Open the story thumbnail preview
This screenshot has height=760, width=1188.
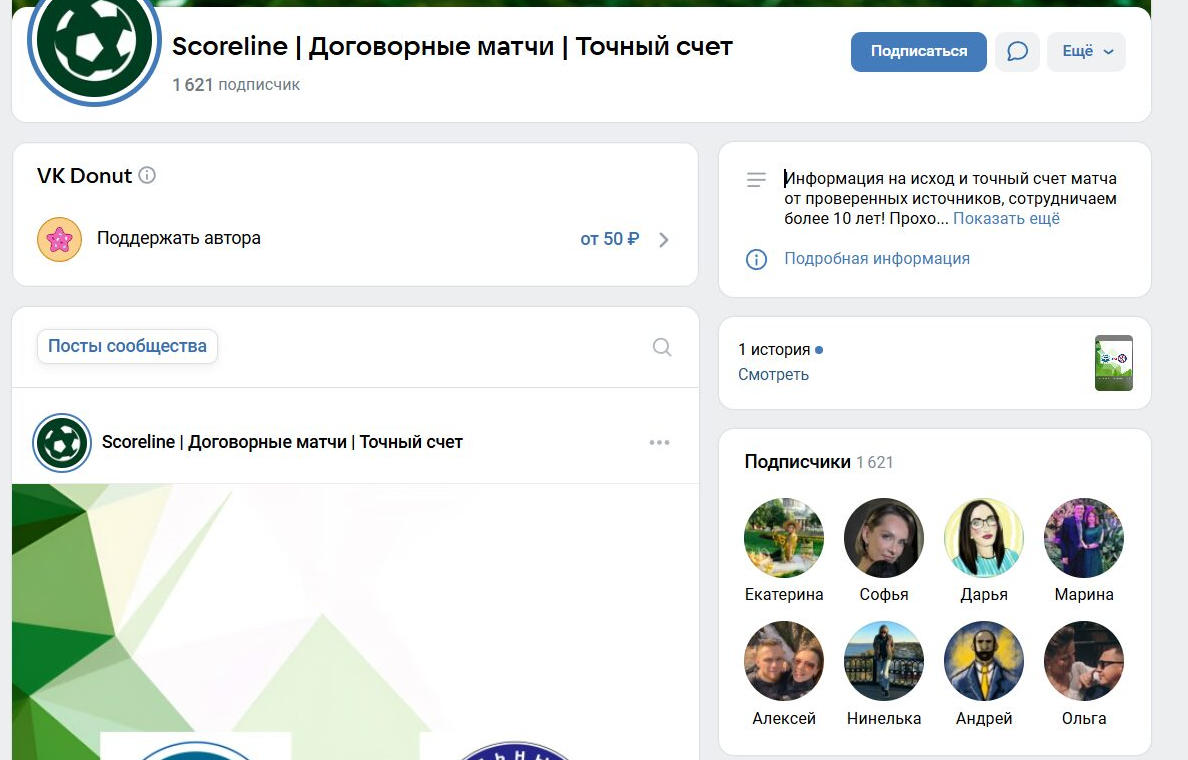point(1113,362)
